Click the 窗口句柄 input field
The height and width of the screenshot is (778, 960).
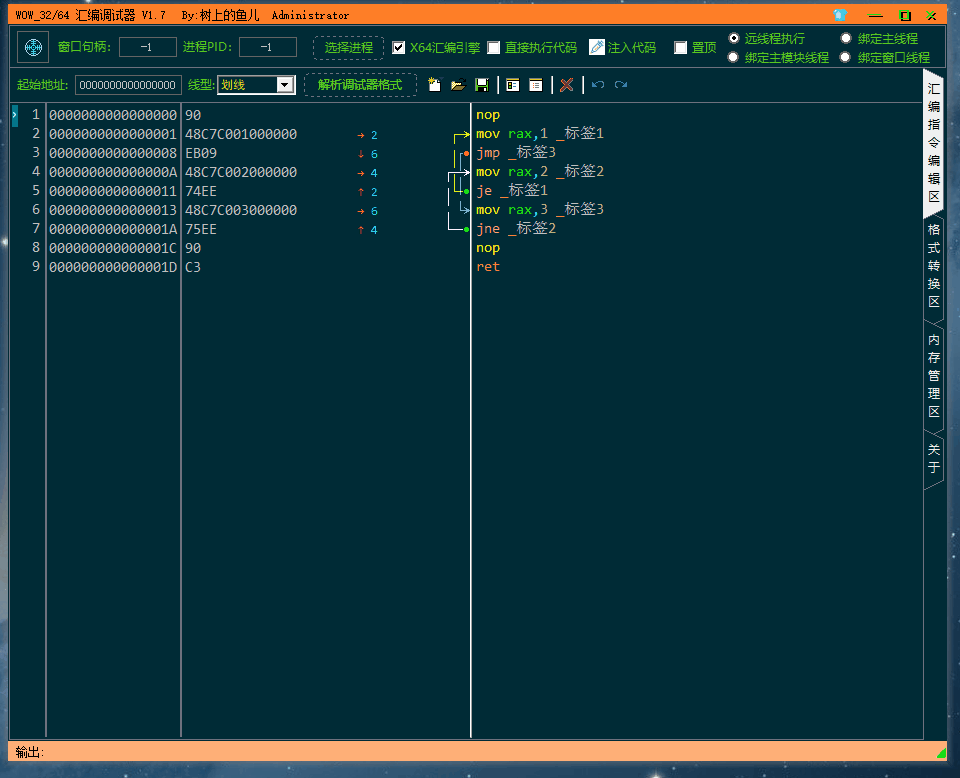[x=148, y=47]
